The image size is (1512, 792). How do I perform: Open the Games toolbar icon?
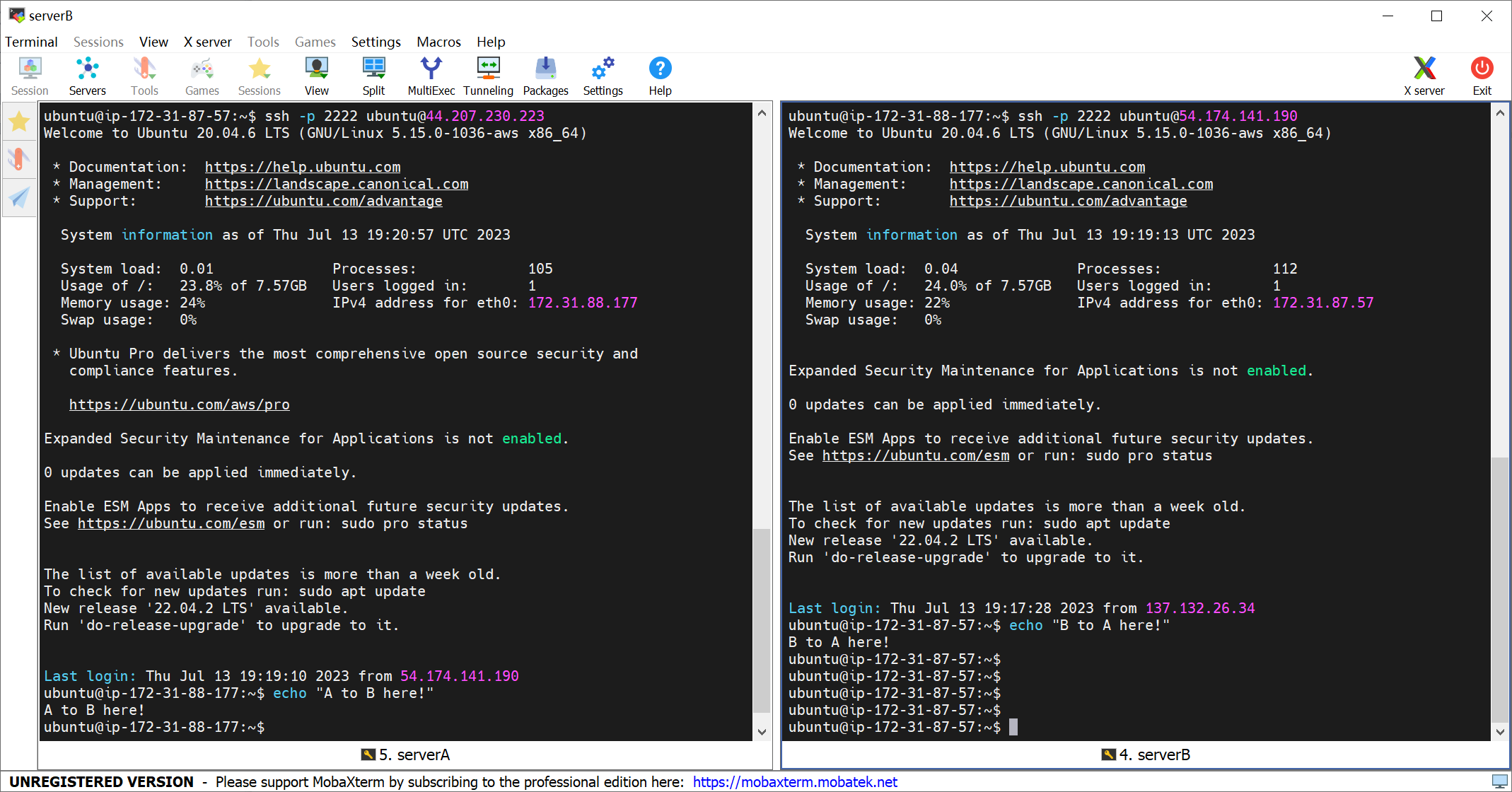click(x=202, y=76)
